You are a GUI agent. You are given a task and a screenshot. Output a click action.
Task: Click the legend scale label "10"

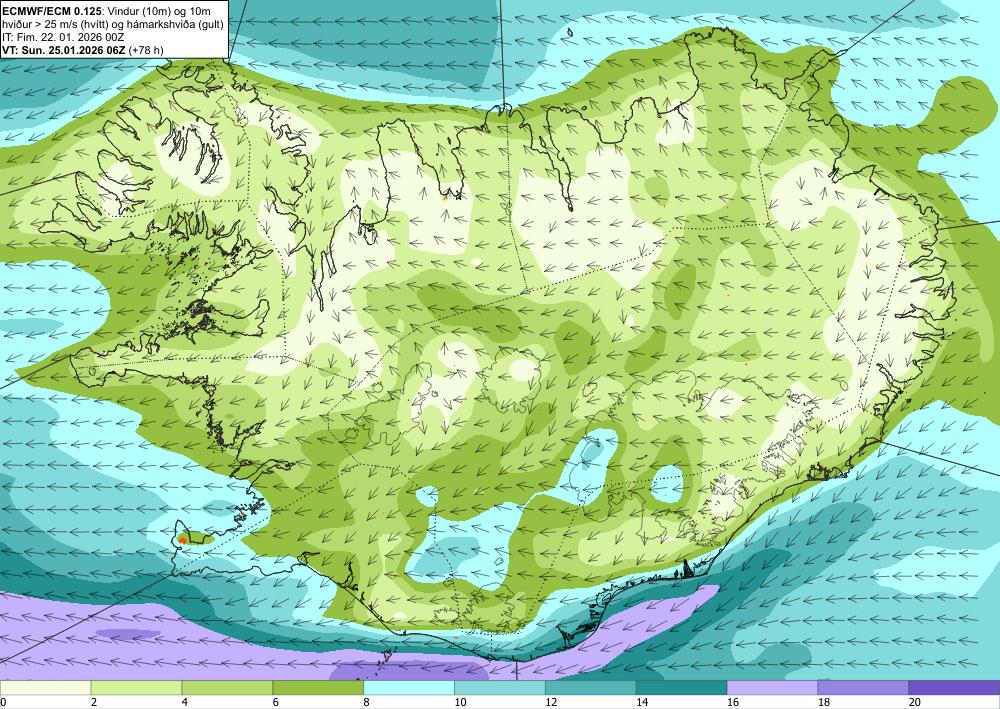click(x=459, y=702)
